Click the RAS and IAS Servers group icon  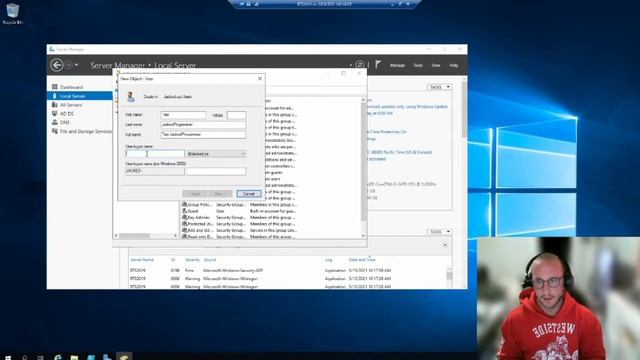pyautogui.click(x=184, y=231)
